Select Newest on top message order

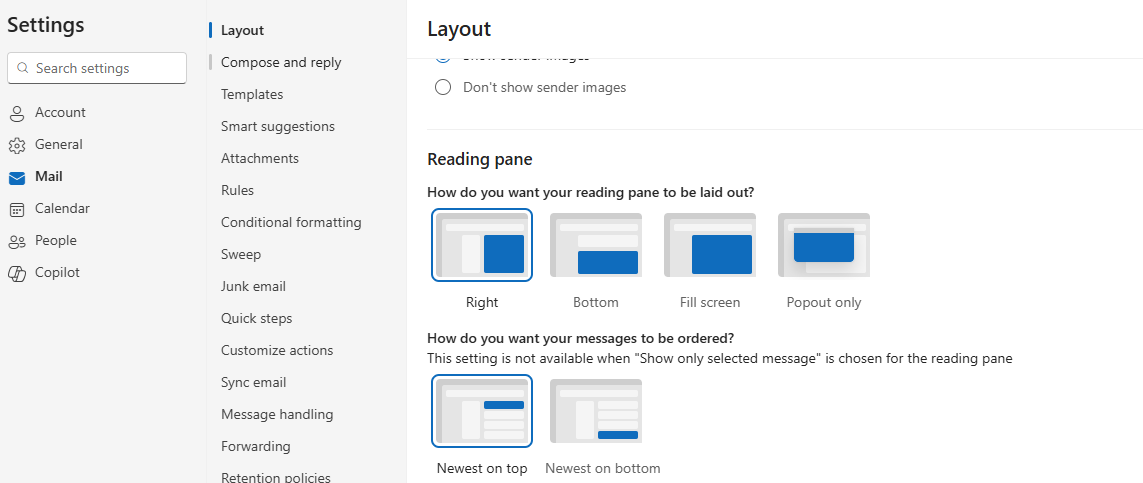coord(482,411)
